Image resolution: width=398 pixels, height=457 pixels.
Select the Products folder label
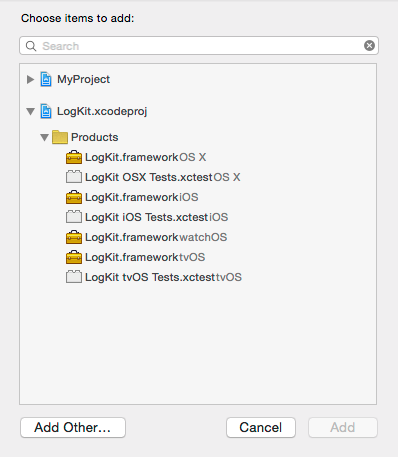95,137
